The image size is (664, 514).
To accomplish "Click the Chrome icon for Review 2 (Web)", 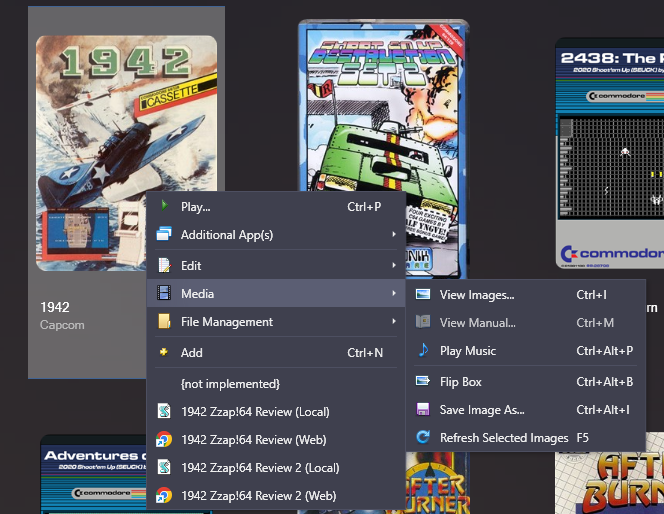I will 164,495.
